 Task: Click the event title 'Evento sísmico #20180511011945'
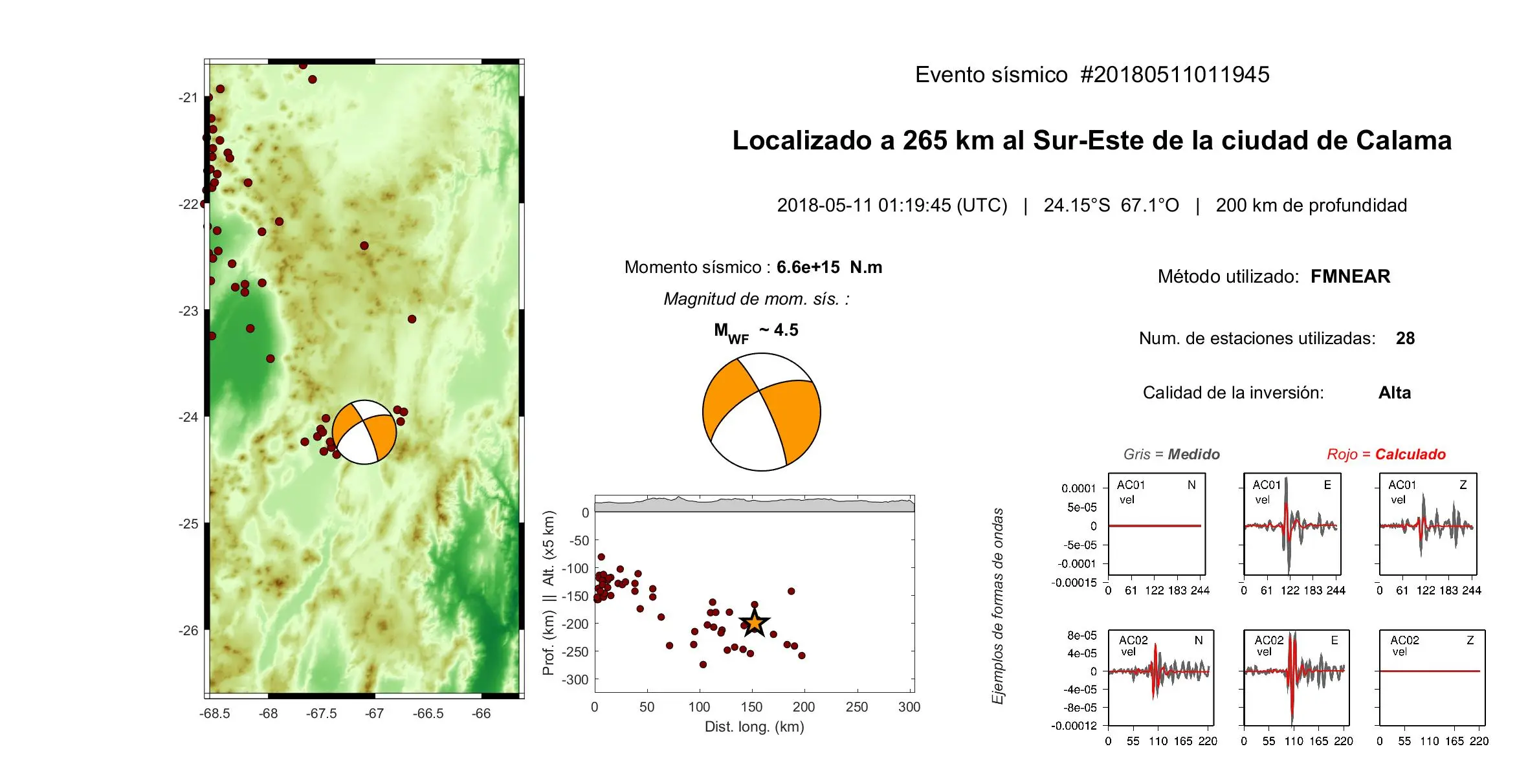pos(1092,75)
